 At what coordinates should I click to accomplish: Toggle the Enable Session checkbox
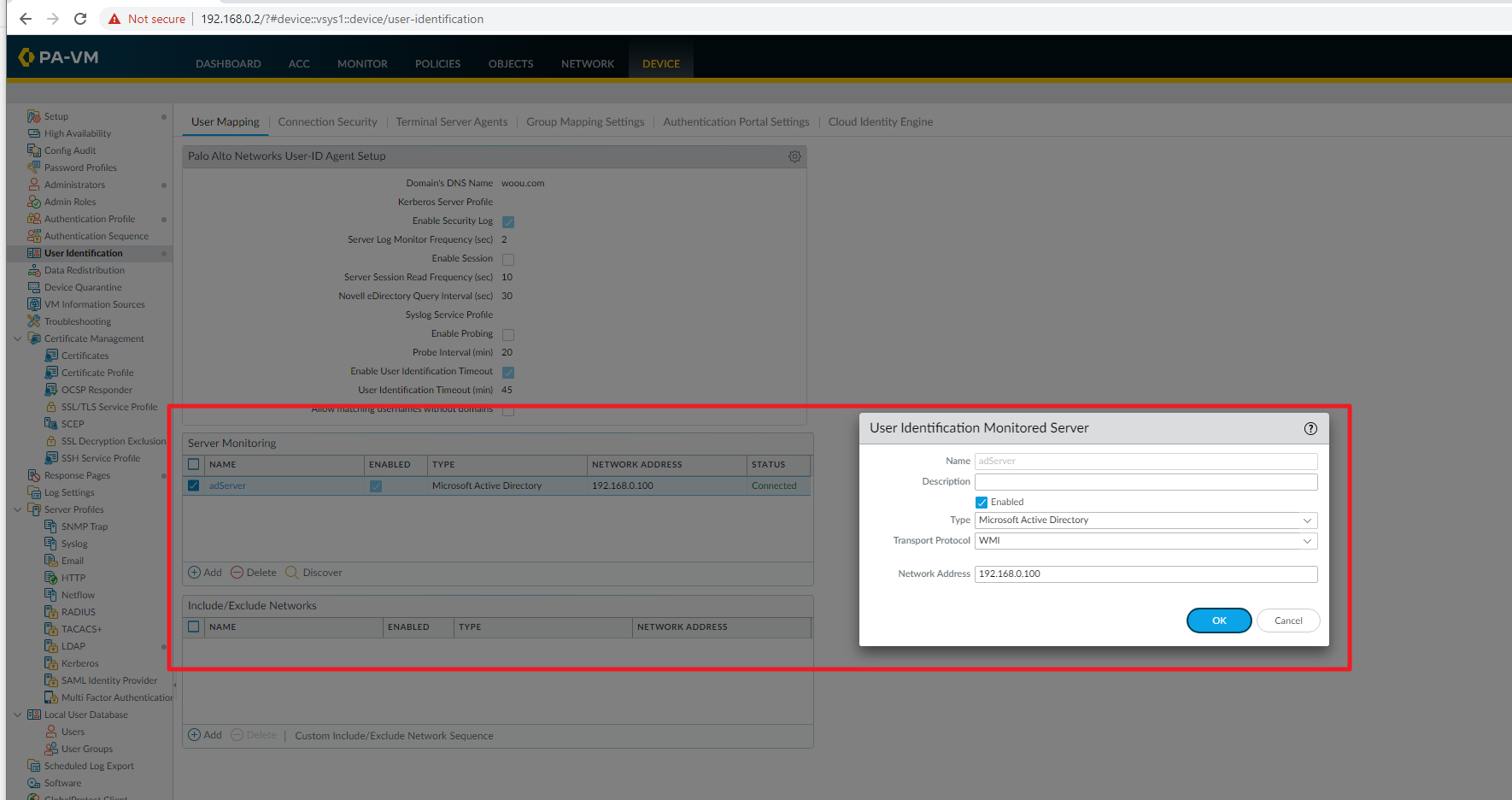point(508,259)
